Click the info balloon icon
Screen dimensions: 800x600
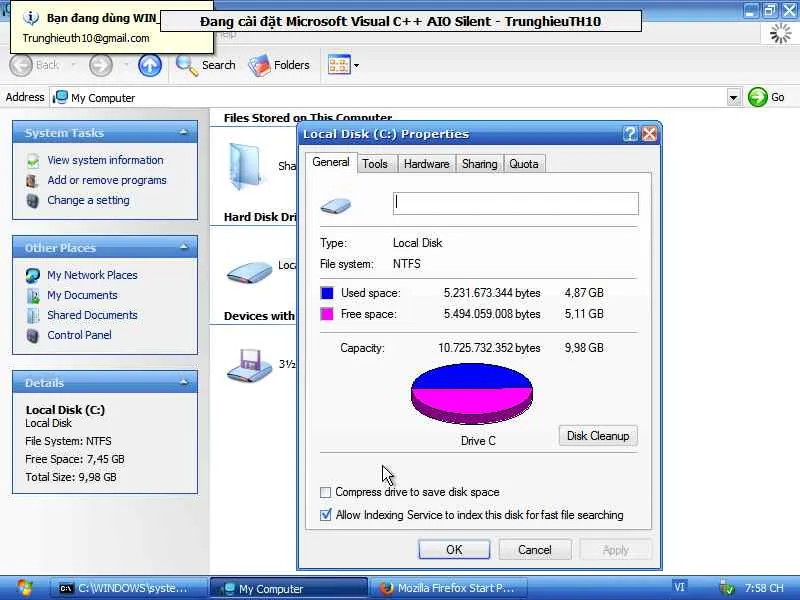[x=31, y=18]
